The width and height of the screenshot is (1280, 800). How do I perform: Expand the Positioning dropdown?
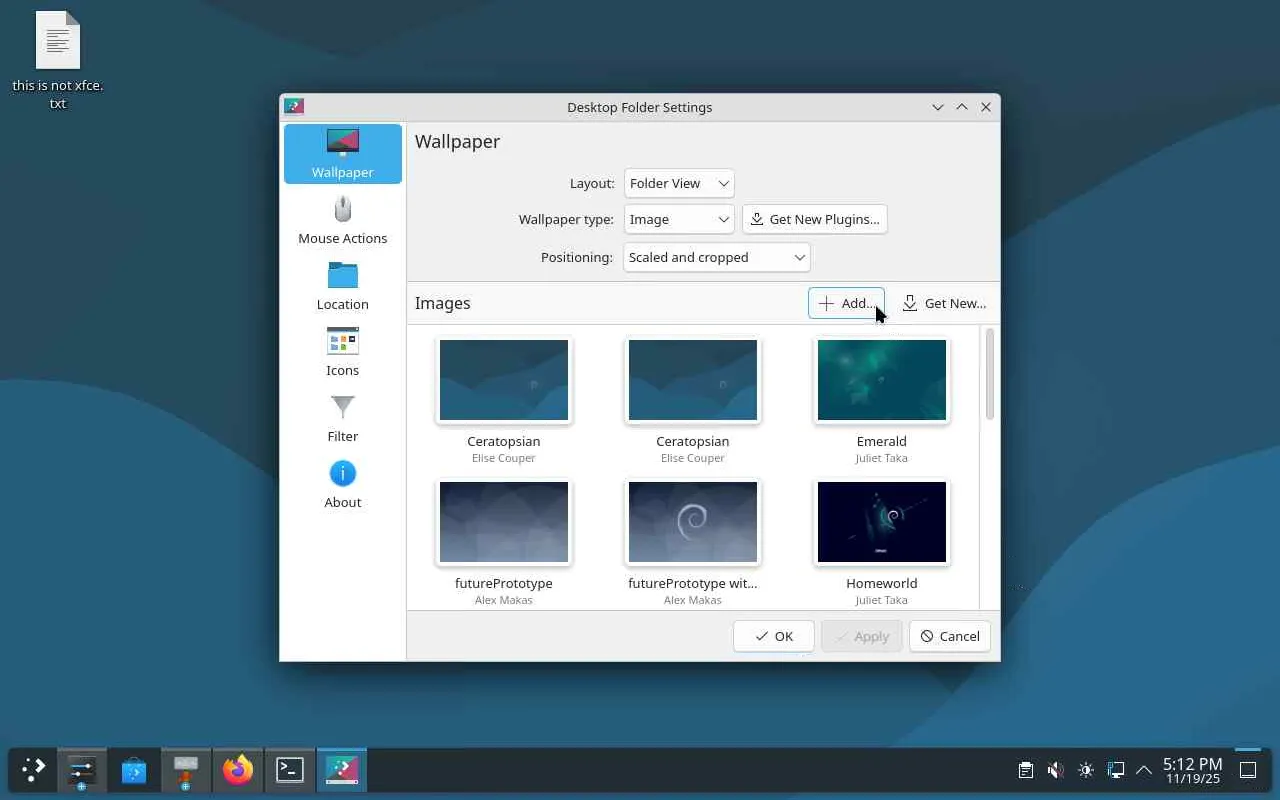pyautogui.click(x=716, y=257)
